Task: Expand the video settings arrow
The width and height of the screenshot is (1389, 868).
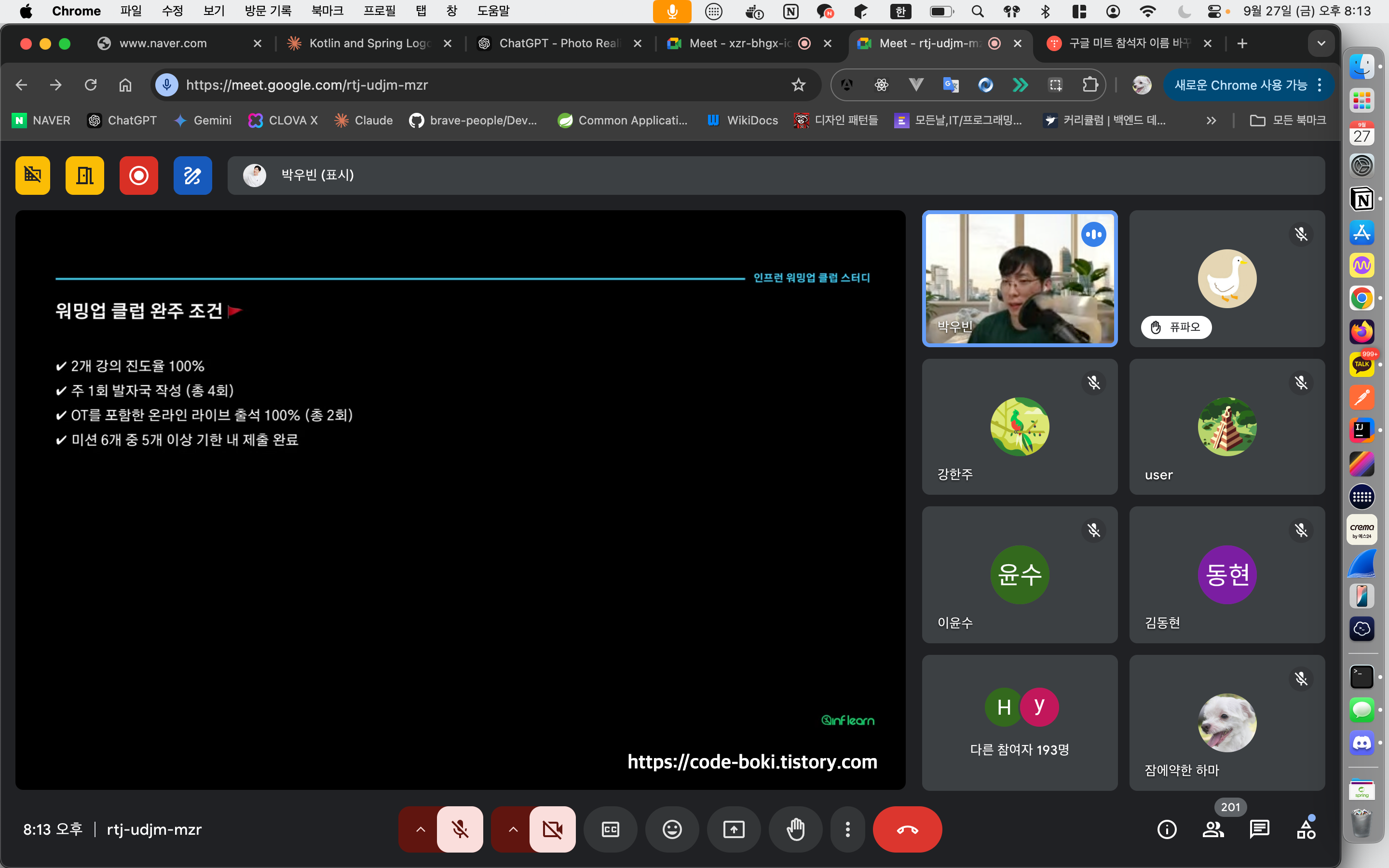Action: point(513,829)
